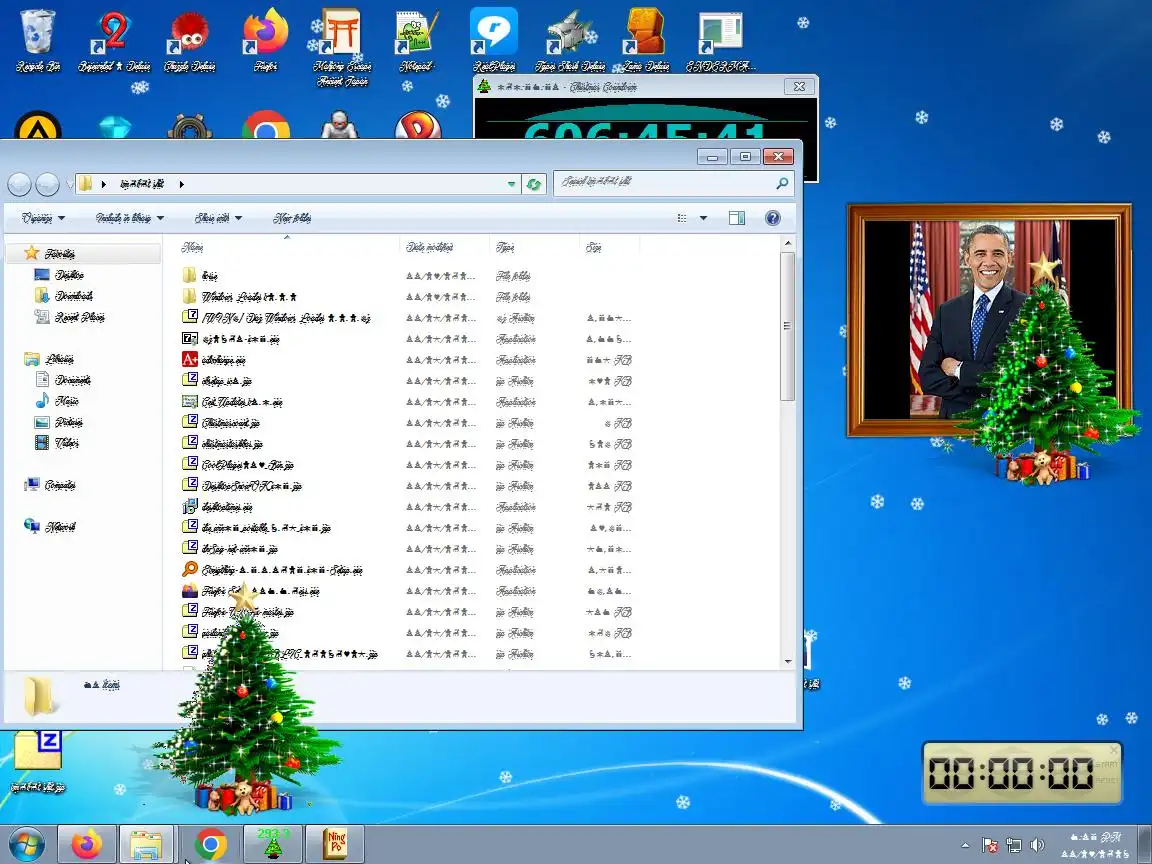
Task: Show hidden tray icons arrow
Action: tap(965, 845)
